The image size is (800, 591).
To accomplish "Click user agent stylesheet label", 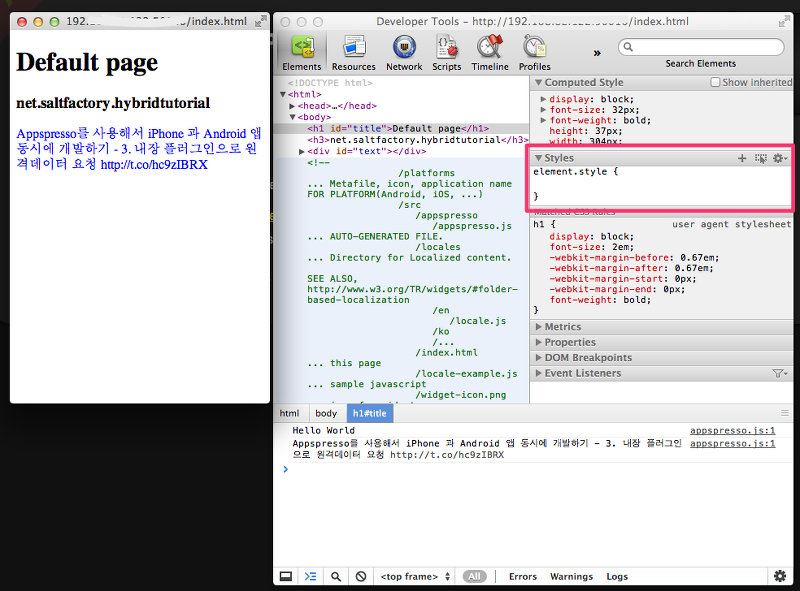I will pyautogui.click(x=731, y=224).
